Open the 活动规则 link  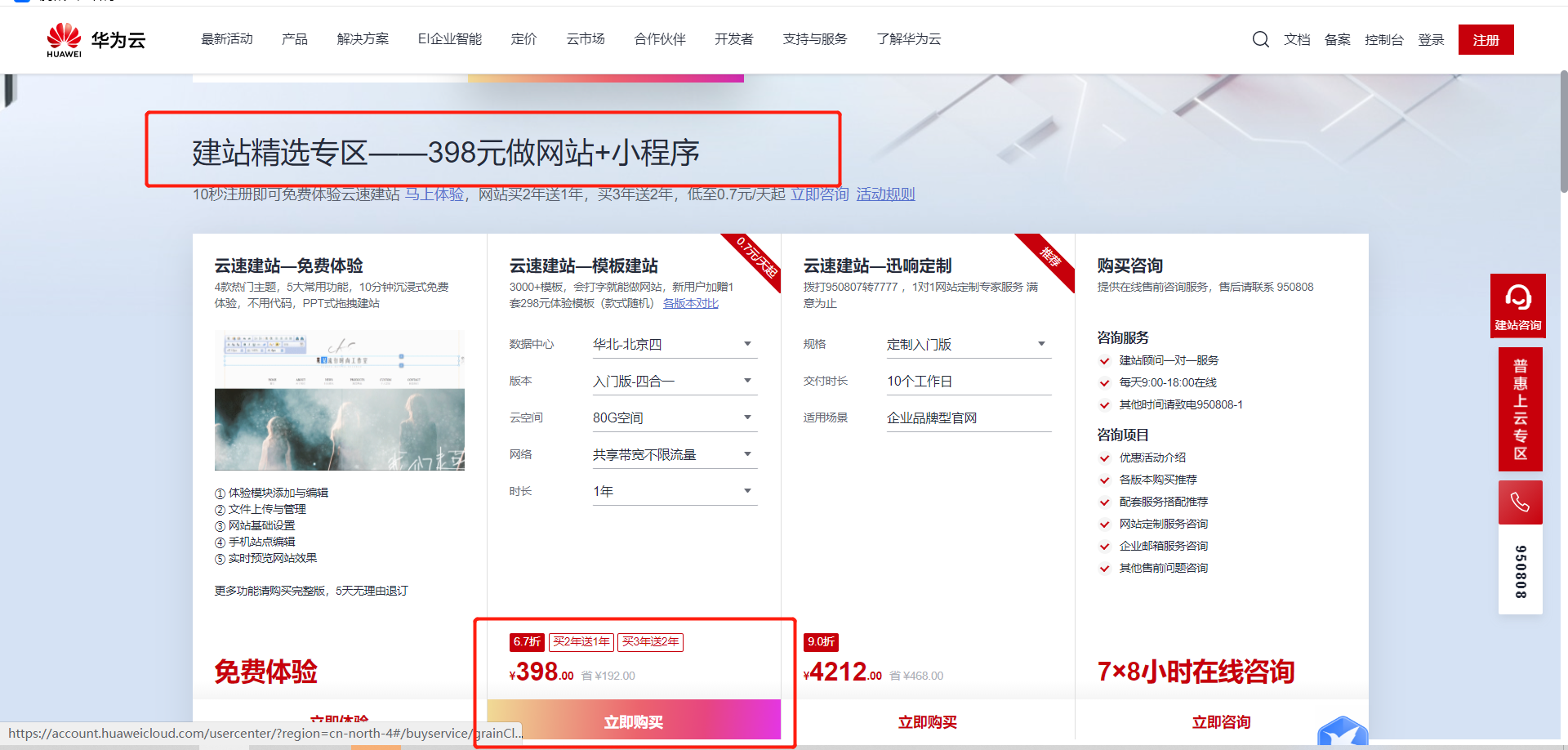[x=885, y=194]
